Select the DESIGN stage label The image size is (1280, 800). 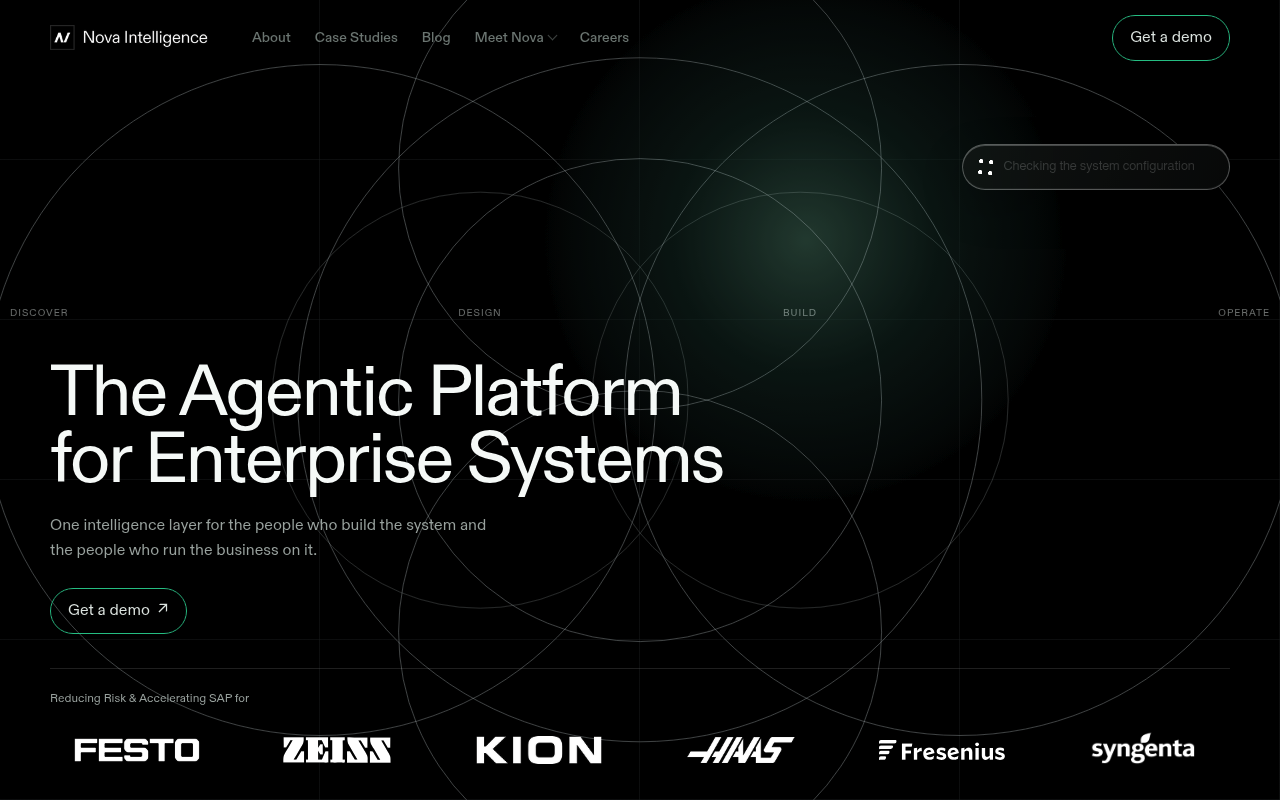point(479,313)
